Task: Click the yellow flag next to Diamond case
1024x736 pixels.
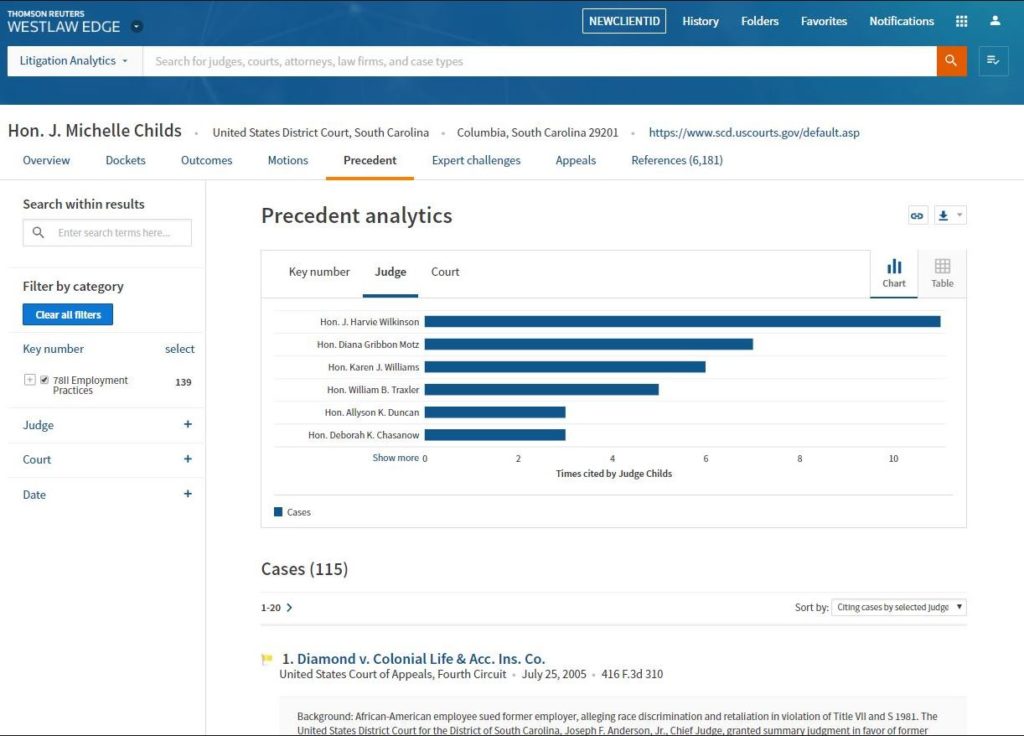Action: [x=266, y=659]
